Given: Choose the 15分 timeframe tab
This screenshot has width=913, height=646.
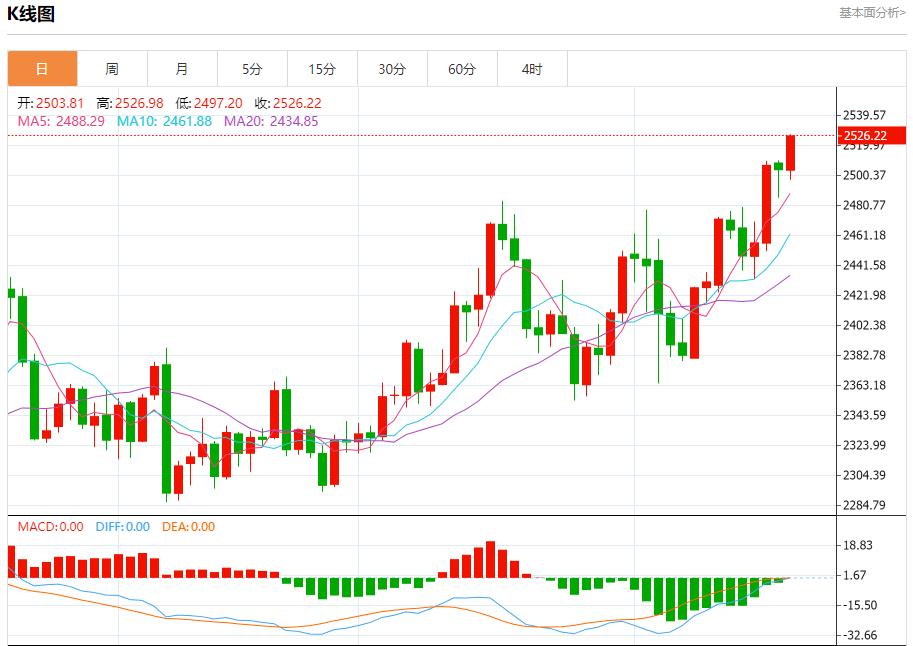Looking at the screenshot, I should coord(322,69).
